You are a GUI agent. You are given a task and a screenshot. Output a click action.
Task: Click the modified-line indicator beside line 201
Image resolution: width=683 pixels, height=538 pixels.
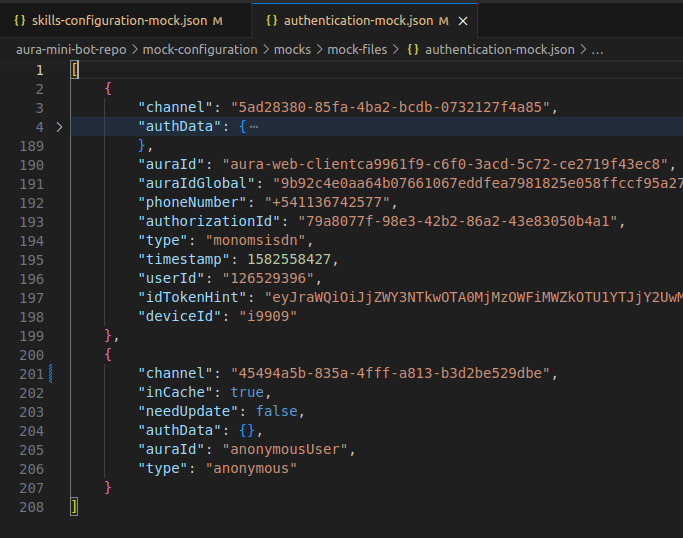point(51,374)
